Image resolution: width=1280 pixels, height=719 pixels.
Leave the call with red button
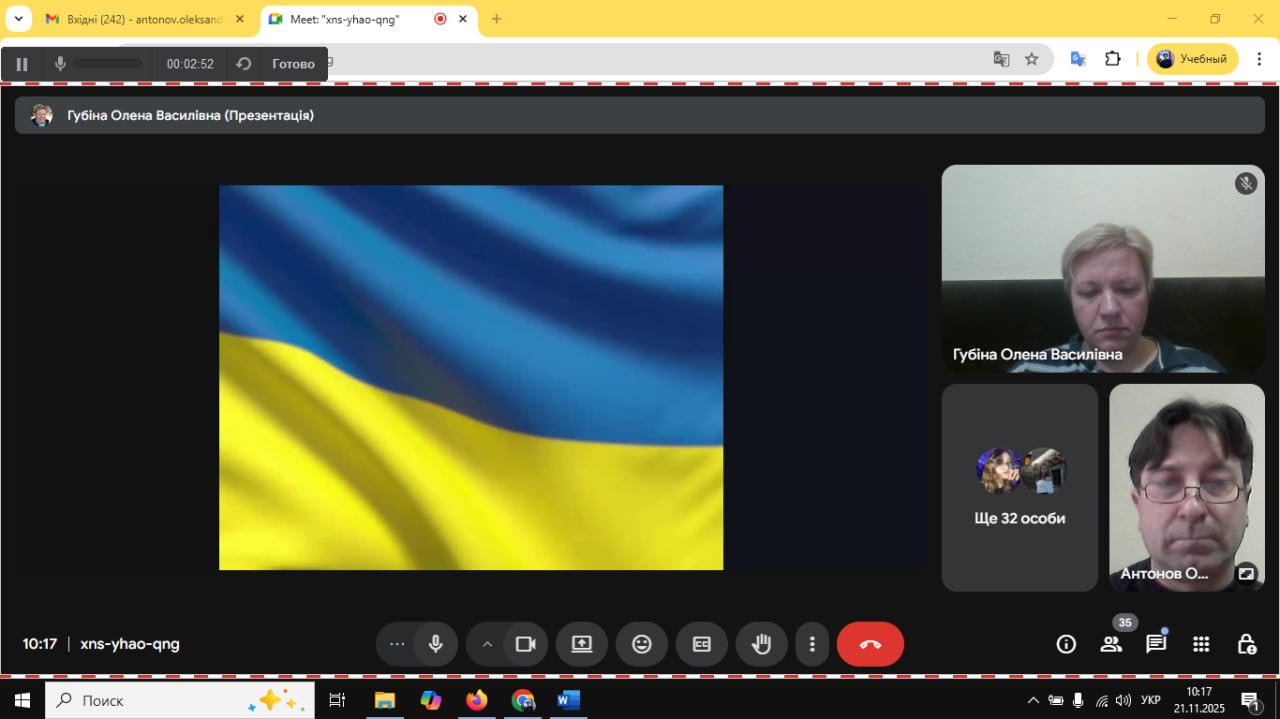point(870,644)
